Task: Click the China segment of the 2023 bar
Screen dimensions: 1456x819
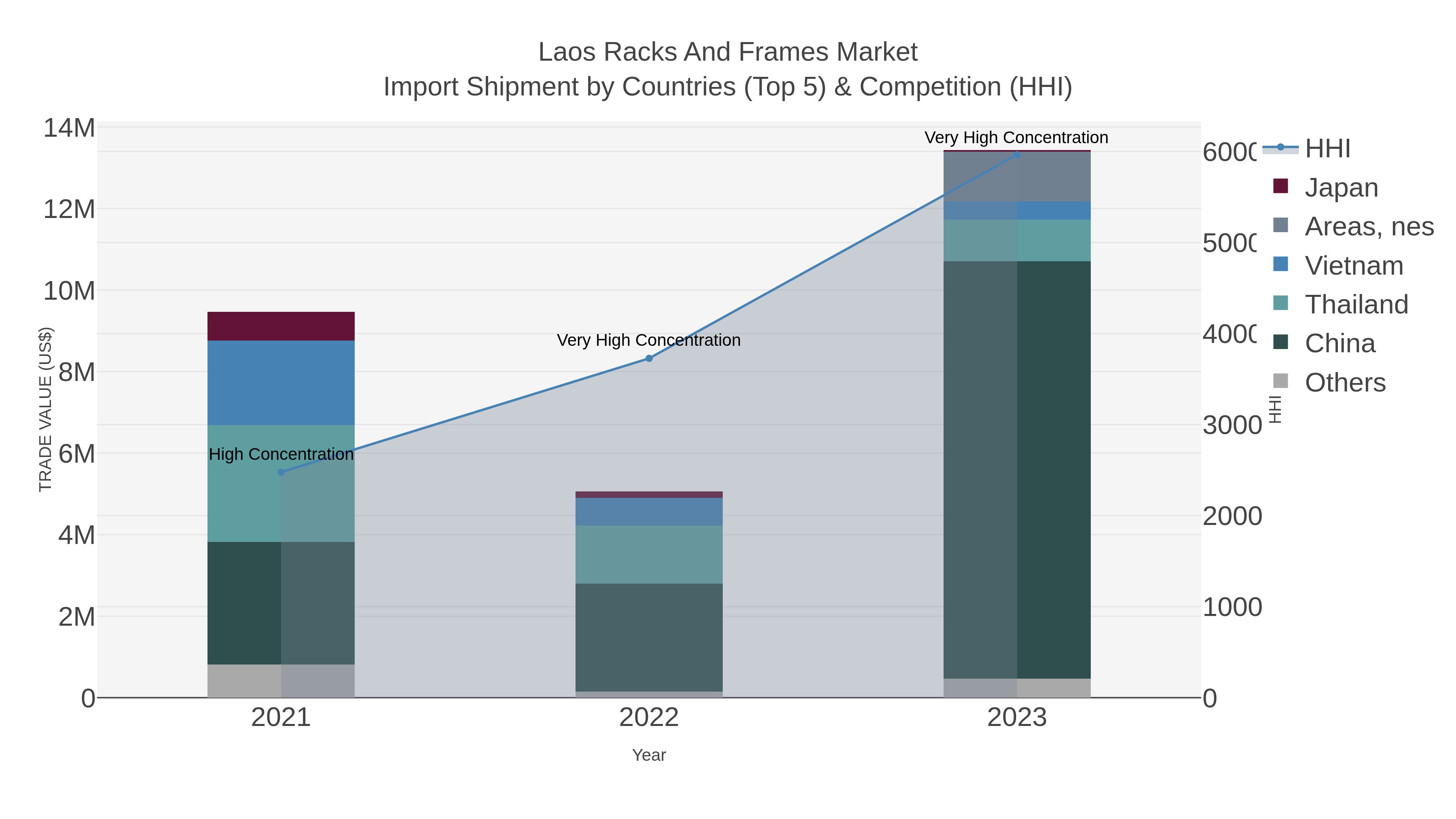Action: pos(1017,470)
